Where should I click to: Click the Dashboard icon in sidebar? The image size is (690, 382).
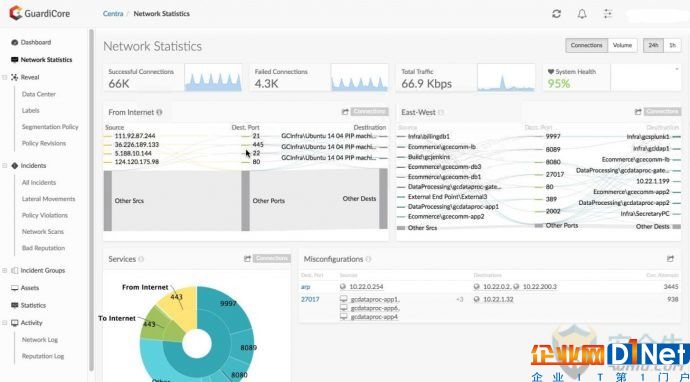point(15,42)
